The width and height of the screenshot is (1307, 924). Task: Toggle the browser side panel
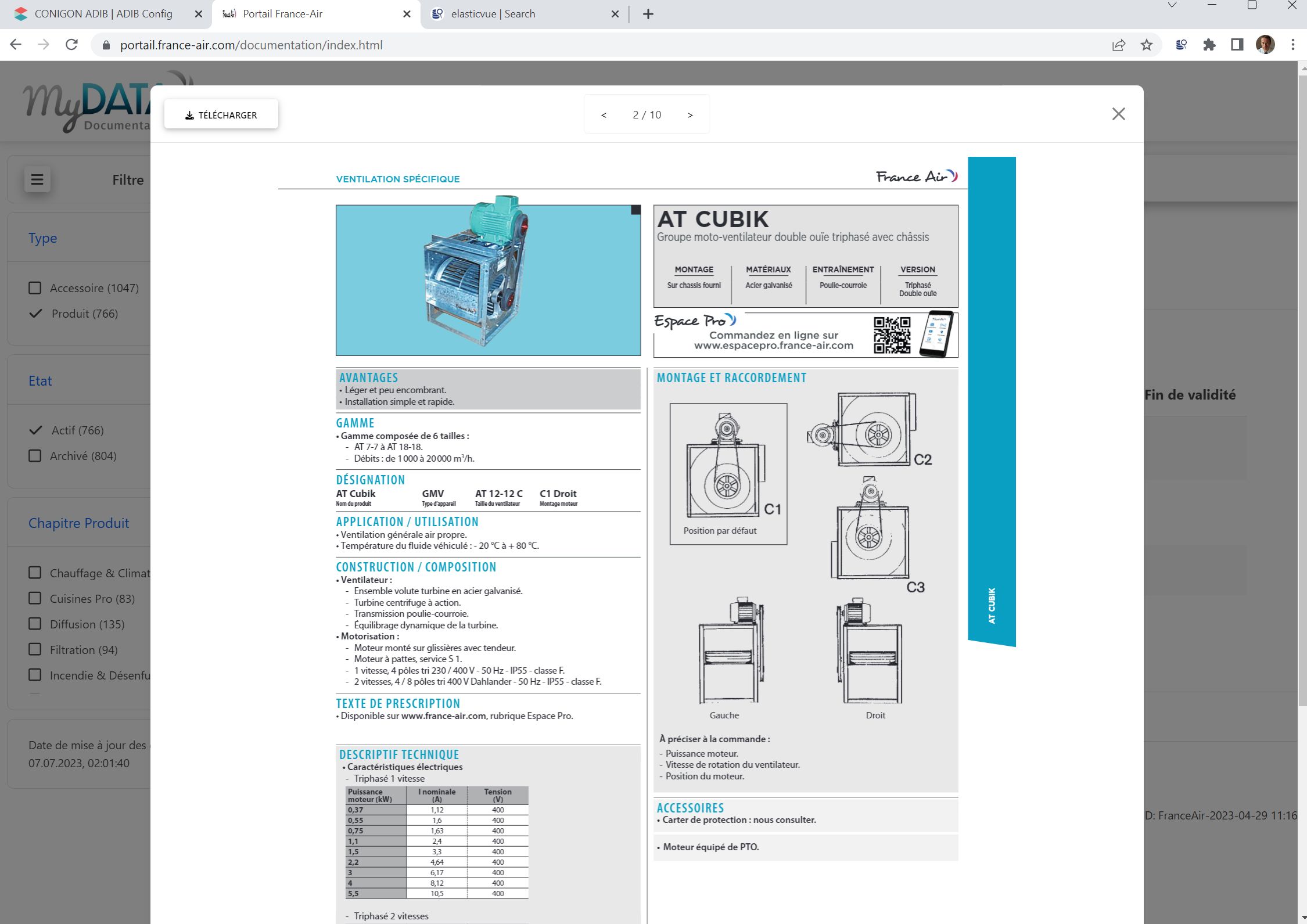tap(1237, 45)
